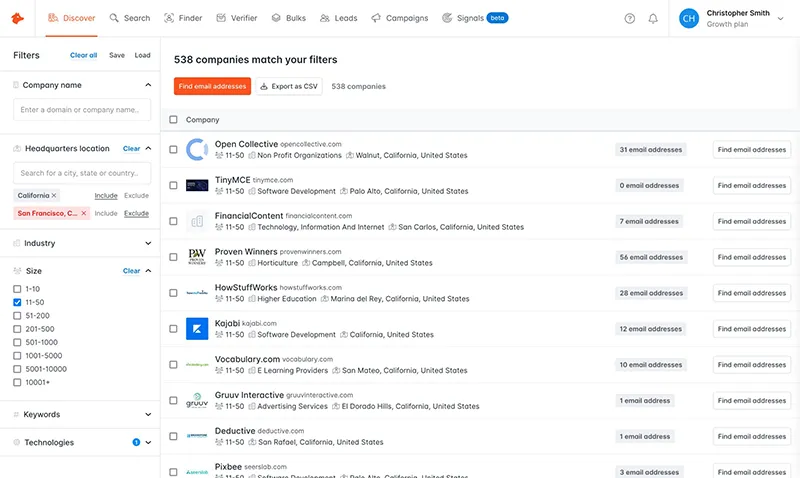
Task: Open the Deductive company name
Action: [235, 431]
